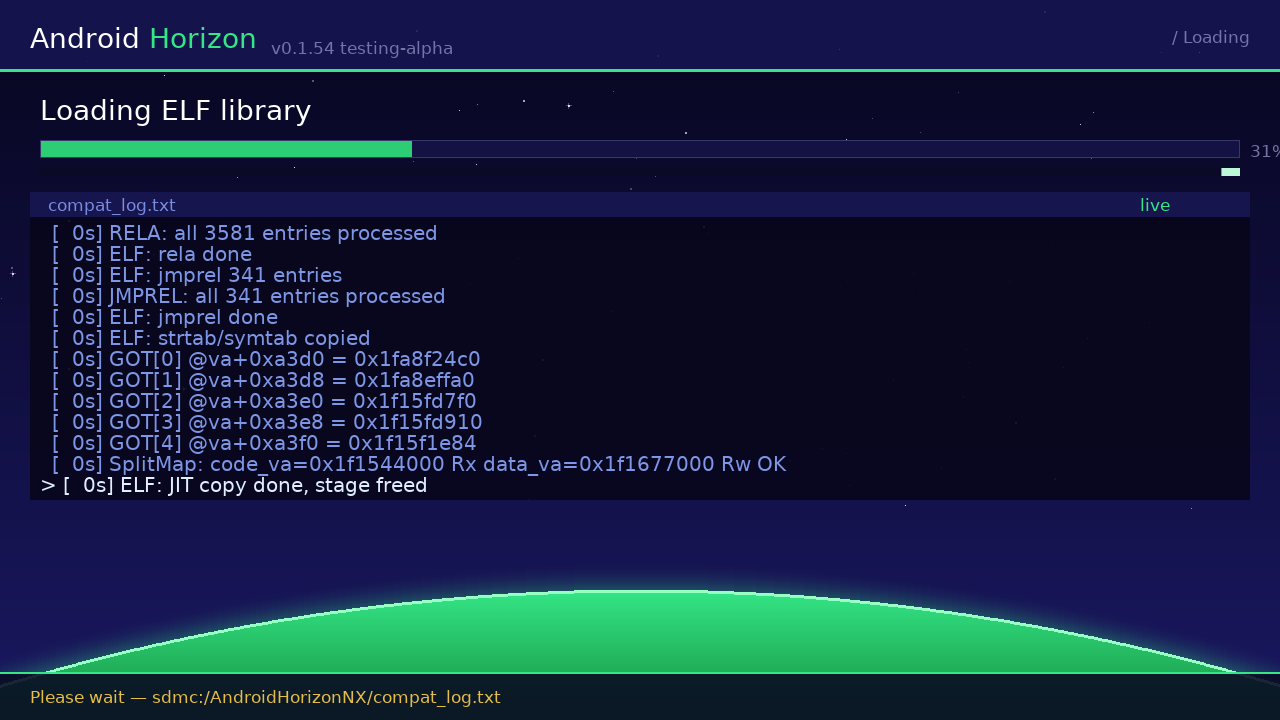Viewport: 1280px width, 720px height.
Task: Click the v0.1.54 testing-alpha version label
Action: (x=362, y=48)
